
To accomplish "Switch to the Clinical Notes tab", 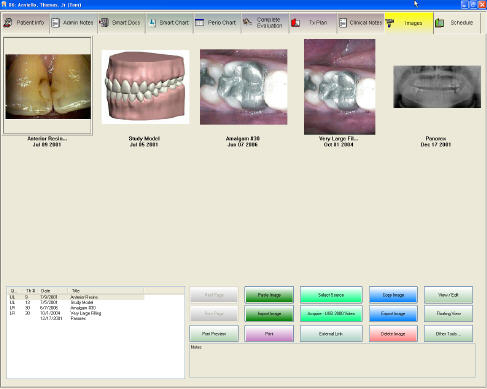I will 361,23.
